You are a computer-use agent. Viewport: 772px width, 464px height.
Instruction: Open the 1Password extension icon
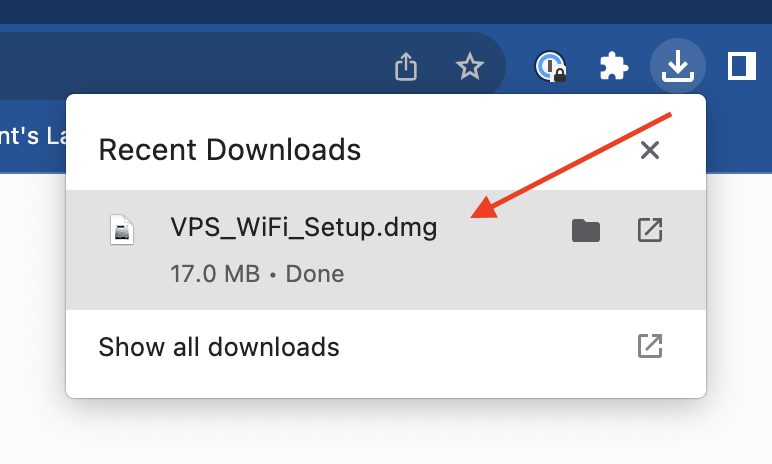coord(550,66)
